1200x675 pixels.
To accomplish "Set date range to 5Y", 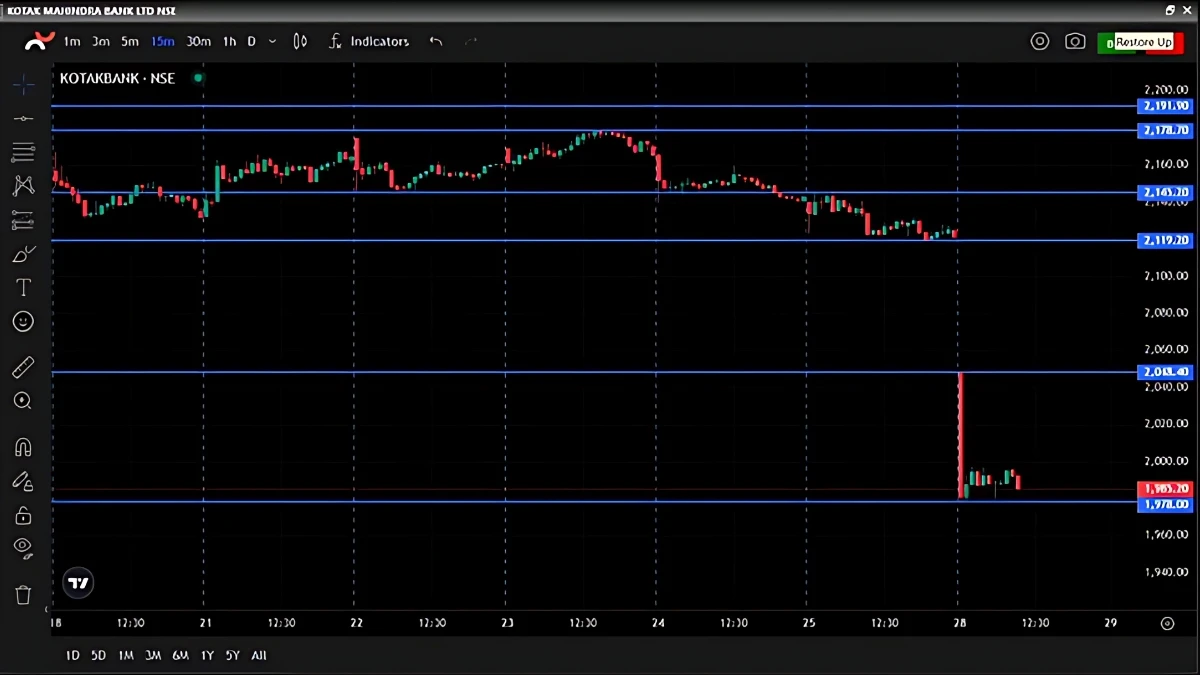I will pyautogui.click(x=232, y=656).
